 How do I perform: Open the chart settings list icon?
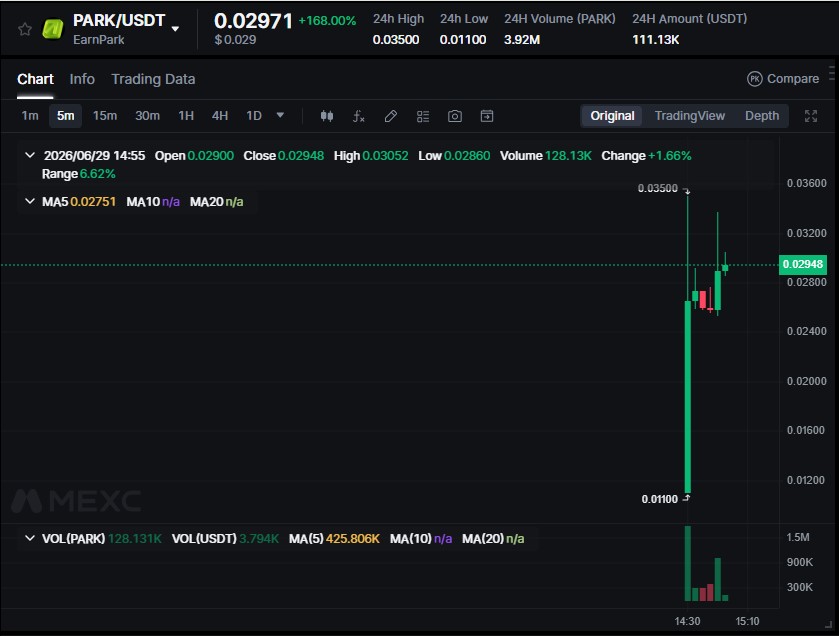click(423, 116)
